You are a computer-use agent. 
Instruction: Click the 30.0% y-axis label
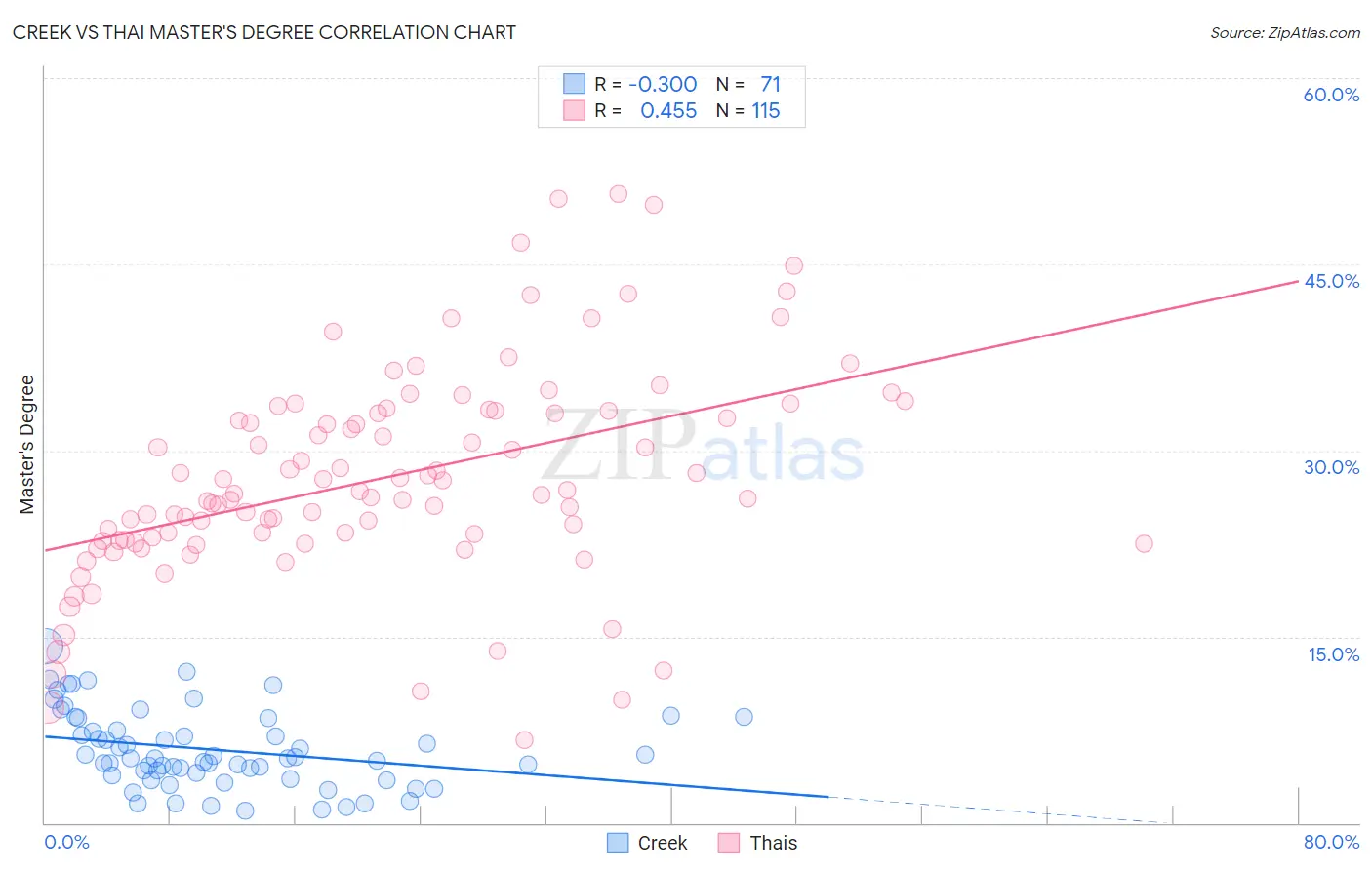click(1331, 467)
